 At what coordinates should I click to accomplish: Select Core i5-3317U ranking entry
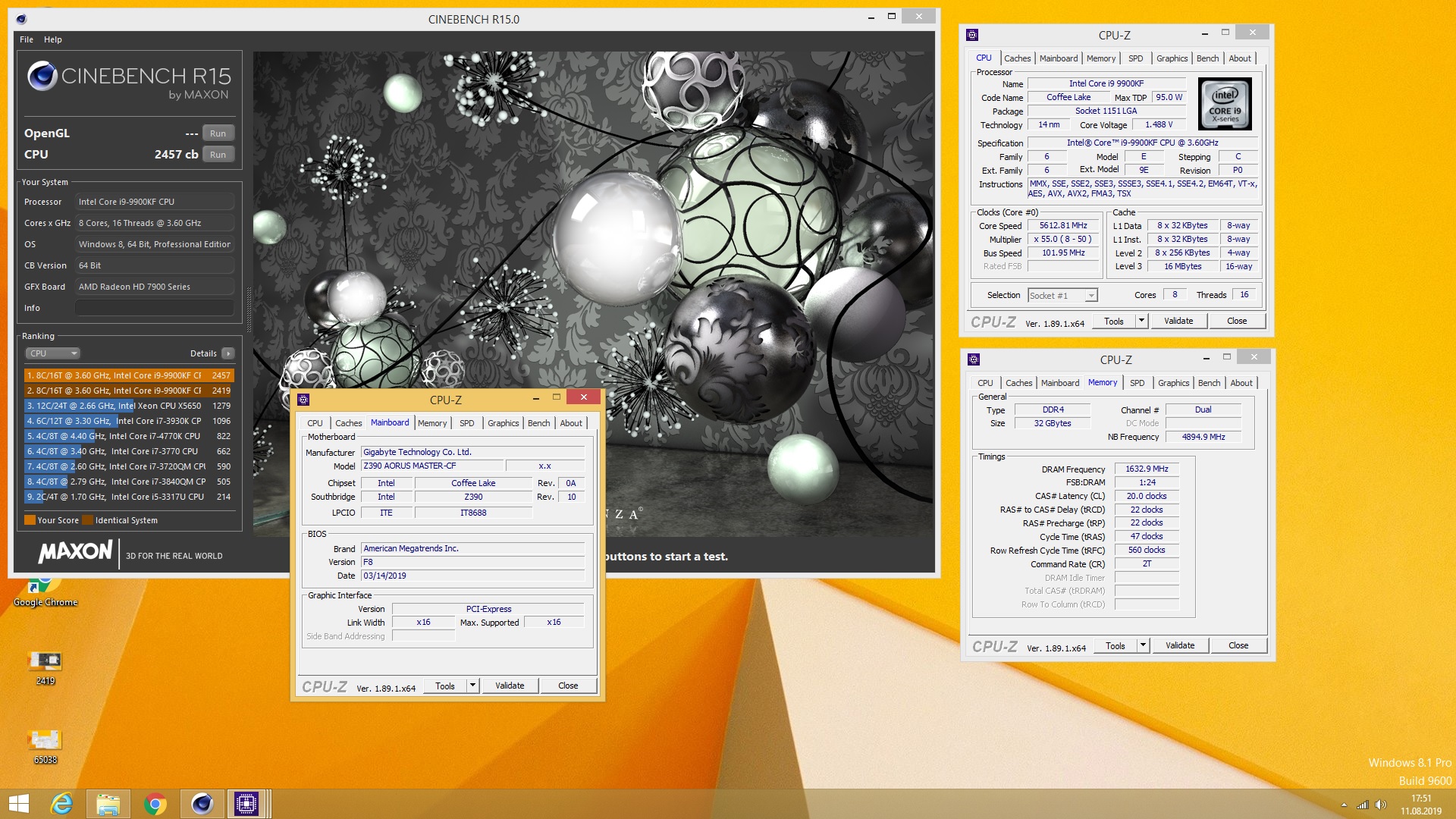tap(129, 497)
